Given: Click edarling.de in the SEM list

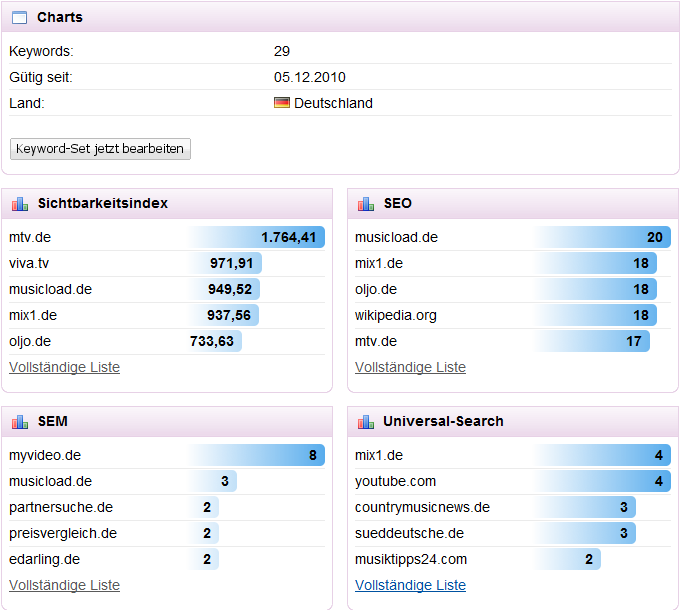Looking at the screenshot, I should [x=44, y=559].
